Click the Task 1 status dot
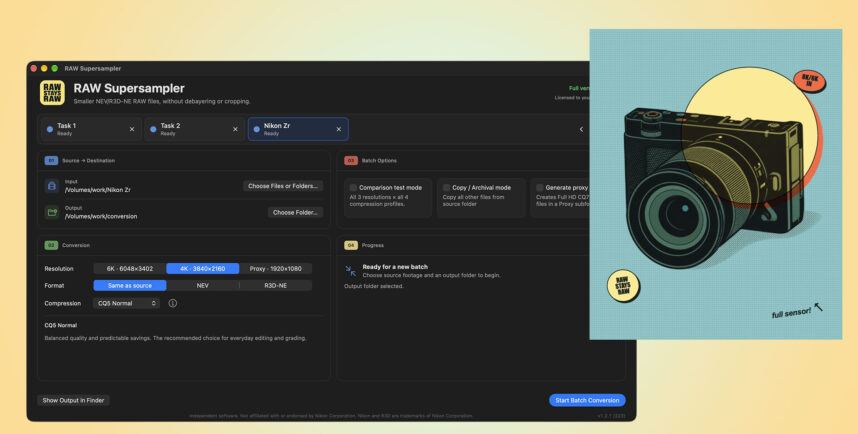 click(50, 129)
